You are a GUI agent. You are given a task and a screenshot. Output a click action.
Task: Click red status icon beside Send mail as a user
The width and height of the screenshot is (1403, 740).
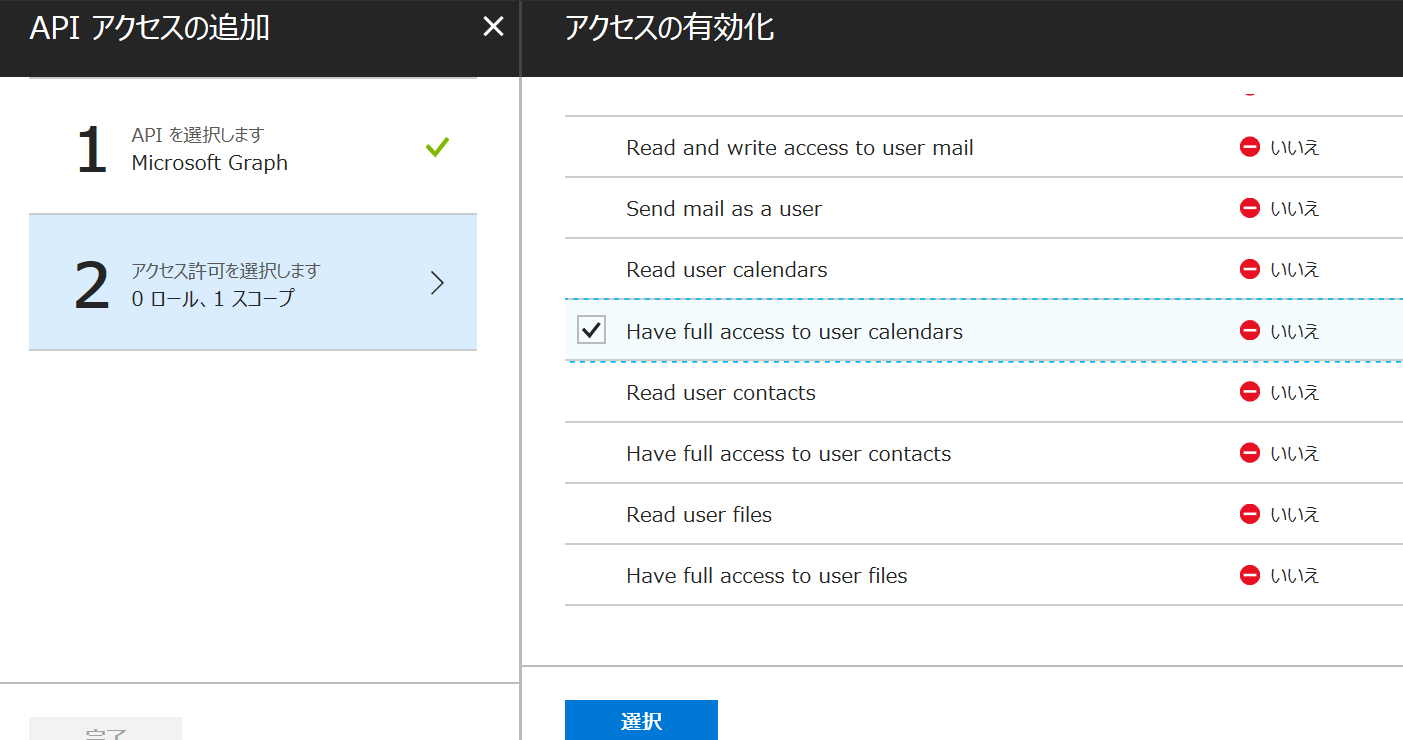(1249, 208)
